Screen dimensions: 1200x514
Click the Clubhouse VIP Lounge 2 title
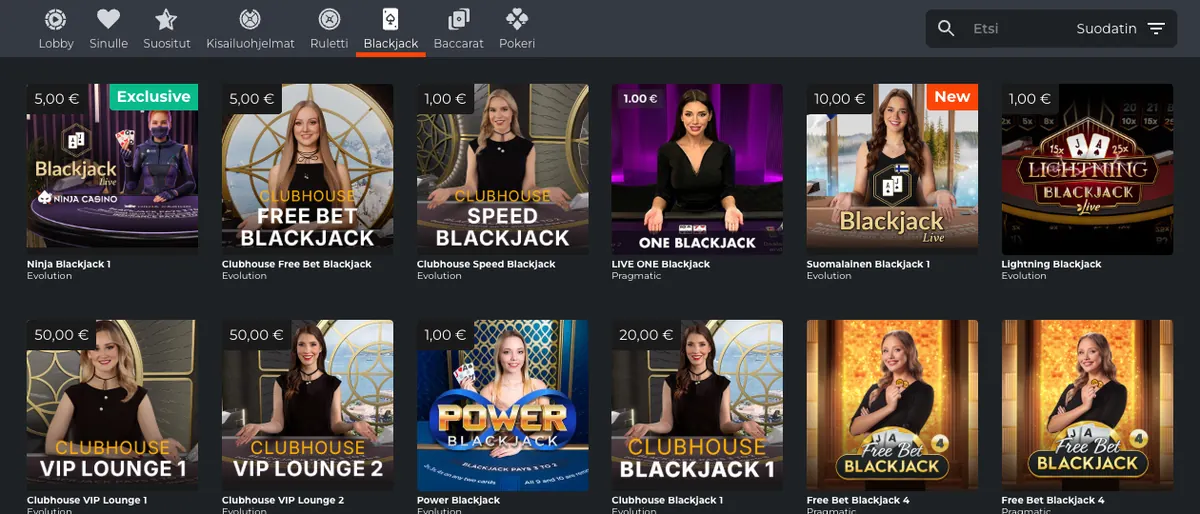[x=283, y=500]
